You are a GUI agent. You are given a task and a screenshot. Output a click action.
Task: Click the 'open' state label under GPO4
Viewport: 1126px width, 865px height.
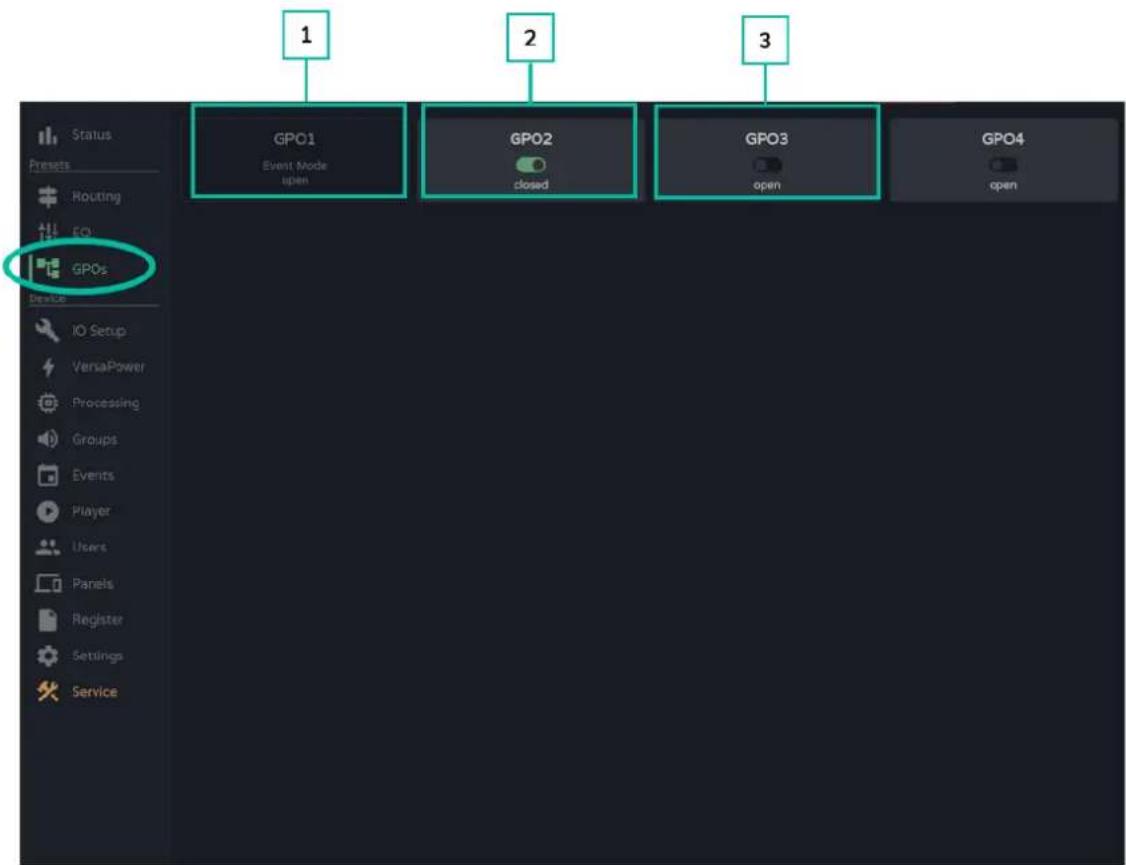click(1002, 185)
